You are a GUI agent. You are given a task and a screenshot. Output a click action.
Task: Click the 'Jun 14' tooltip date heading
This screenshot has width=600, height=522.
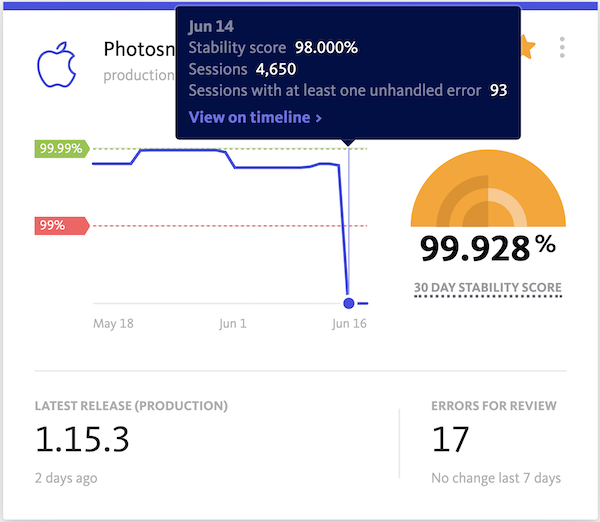[x=211, y=26]
